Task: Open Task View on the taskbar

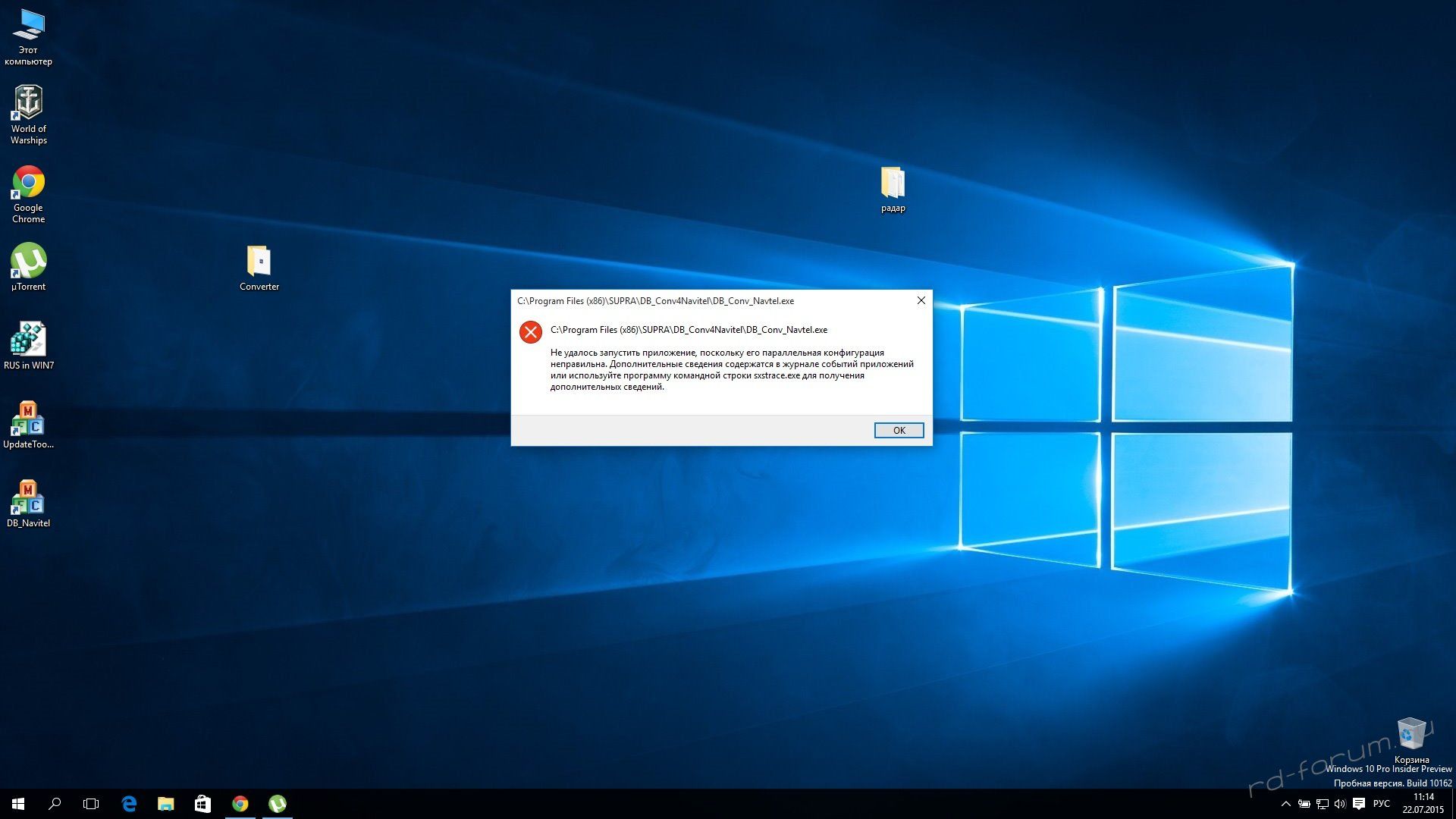Action: pos(91,804)
